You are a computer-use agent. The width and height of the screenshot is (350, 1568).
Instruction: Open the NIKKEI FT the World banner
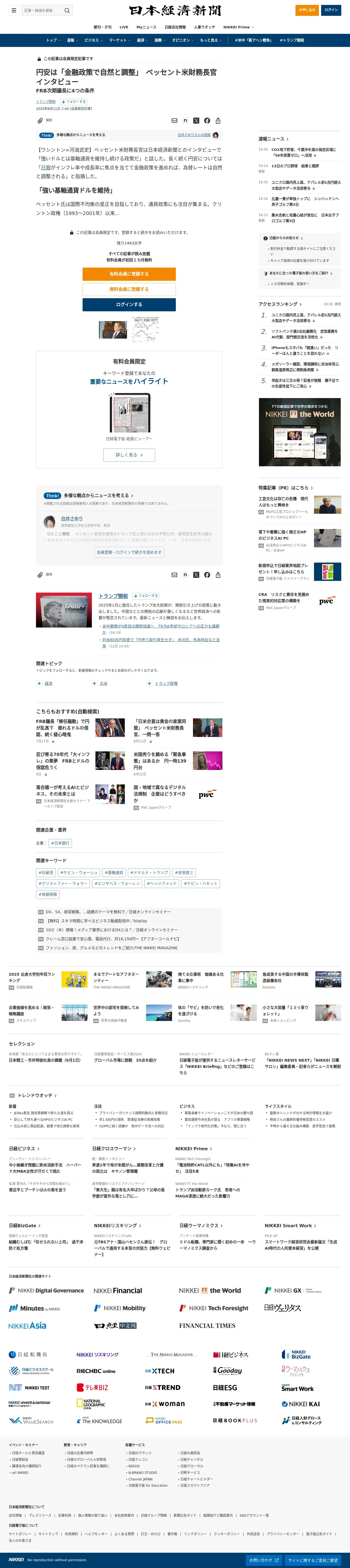pyautogui.click(x=300, y=432)
